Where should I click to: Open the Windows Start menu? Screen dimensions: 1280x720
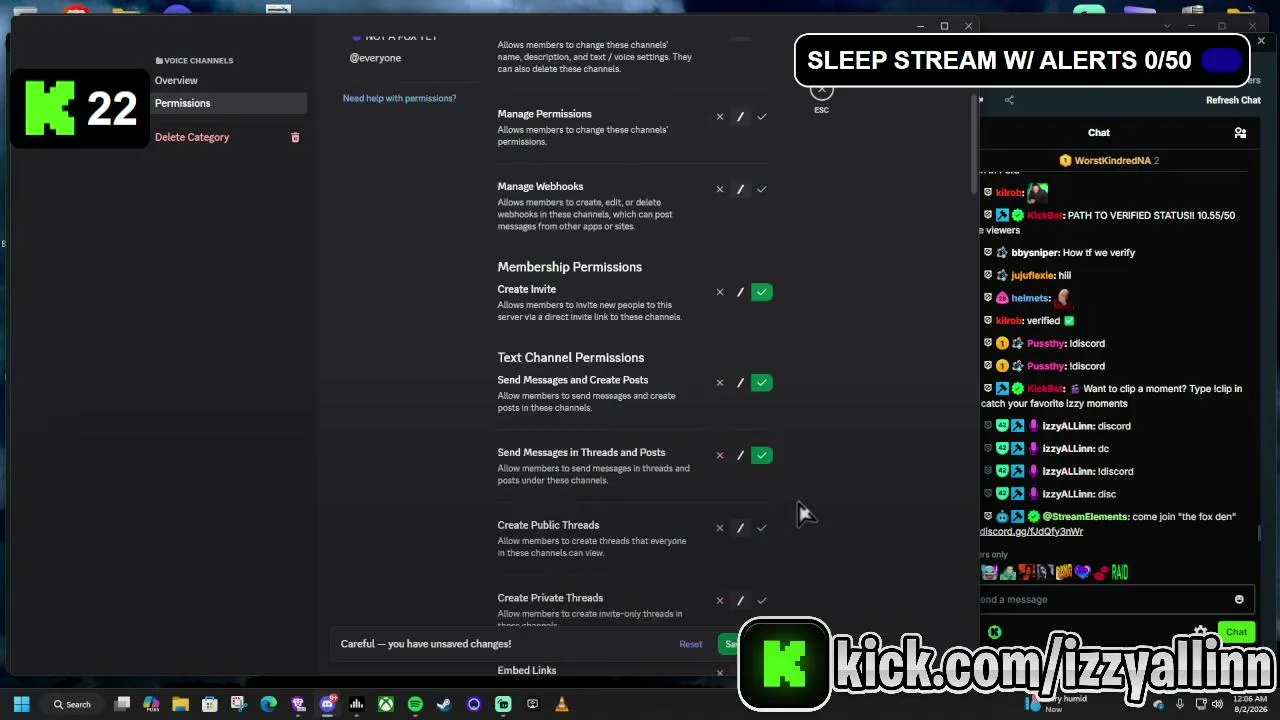[x=22, y=704]
